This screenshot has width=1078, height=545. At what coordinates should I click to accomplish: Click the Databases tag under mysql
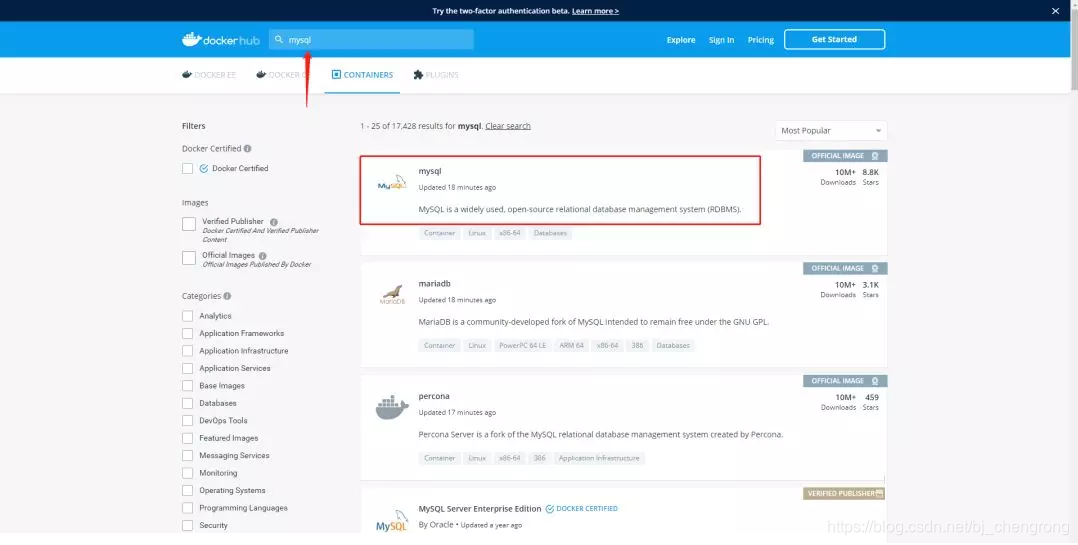pyautogui.click(x=551, y=233)
